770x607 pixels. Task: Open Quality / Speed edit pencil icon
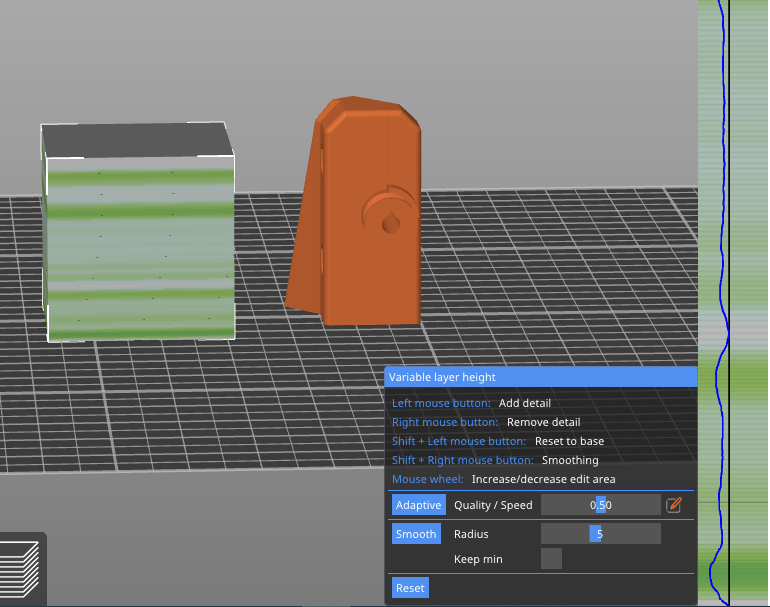coord(674,505)
